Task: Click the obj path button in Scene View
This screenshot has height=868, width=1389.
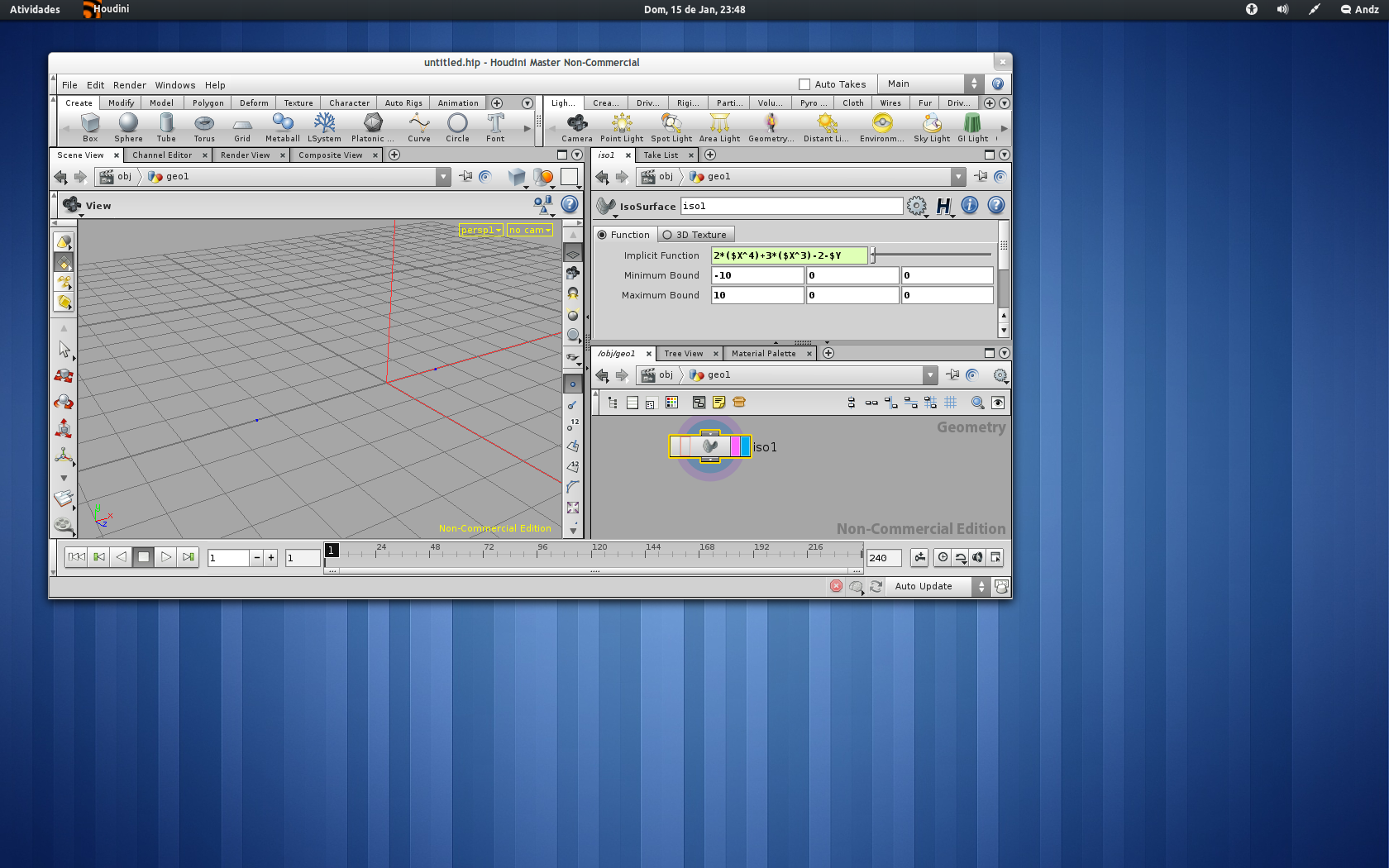Action: click(116, 176)
